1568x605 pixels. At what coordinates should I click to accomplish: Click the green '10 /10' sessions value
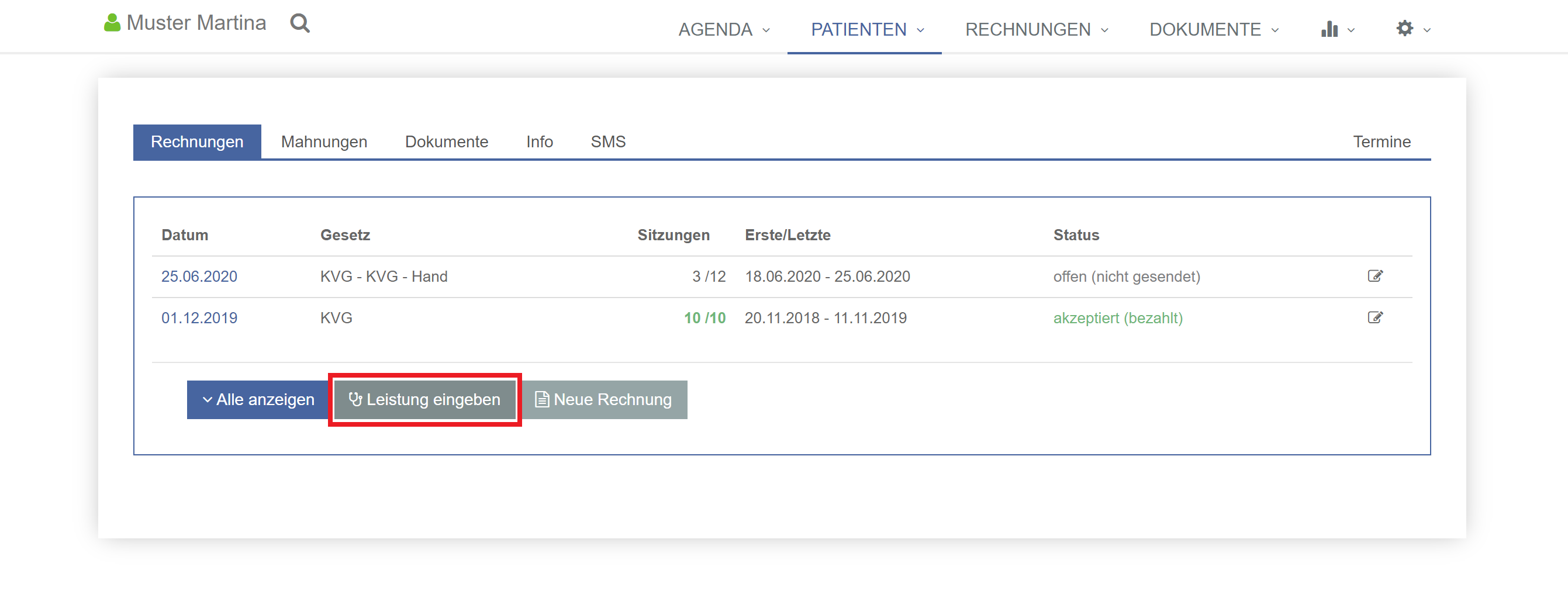coord(704,318)
